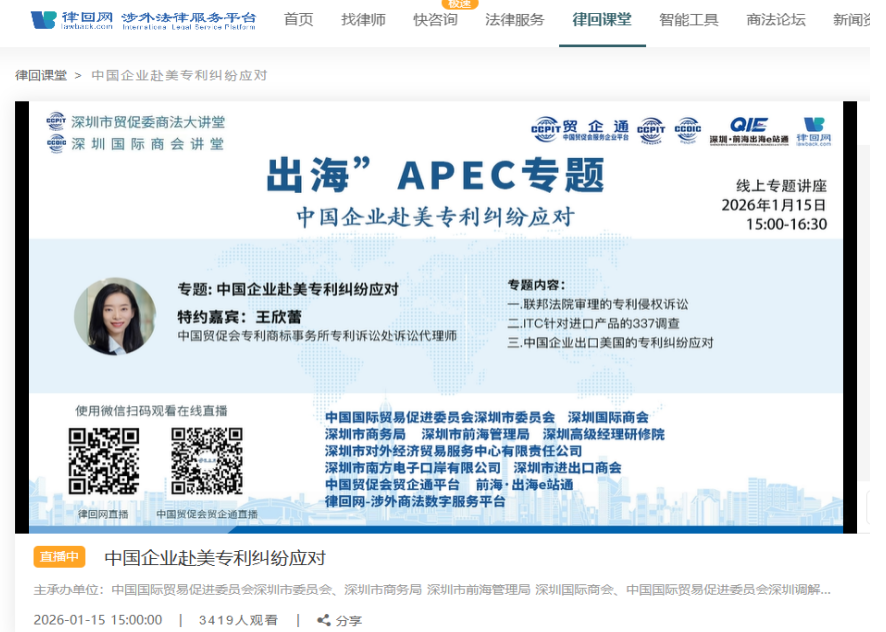Image resolution: width=886 pixels, height=632 pixels.
Task: Go to 找律师 menu item
Action: (363, 20)
